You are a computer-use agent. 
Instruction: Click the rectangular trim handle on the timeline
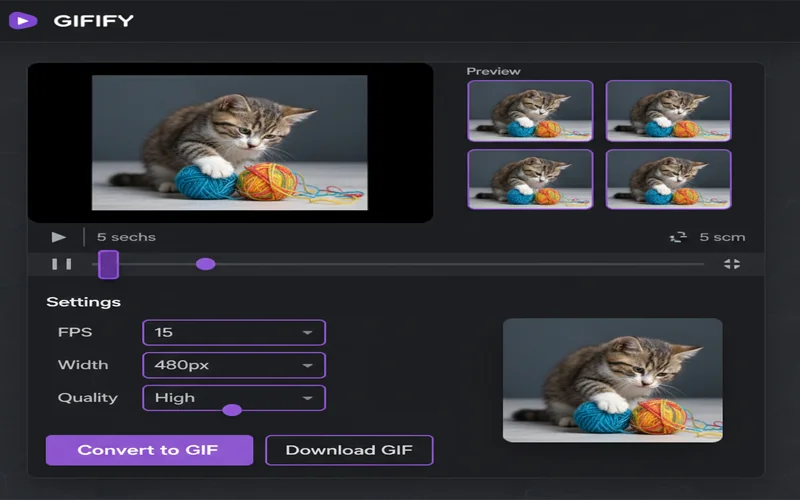click(x=109, y=264)
